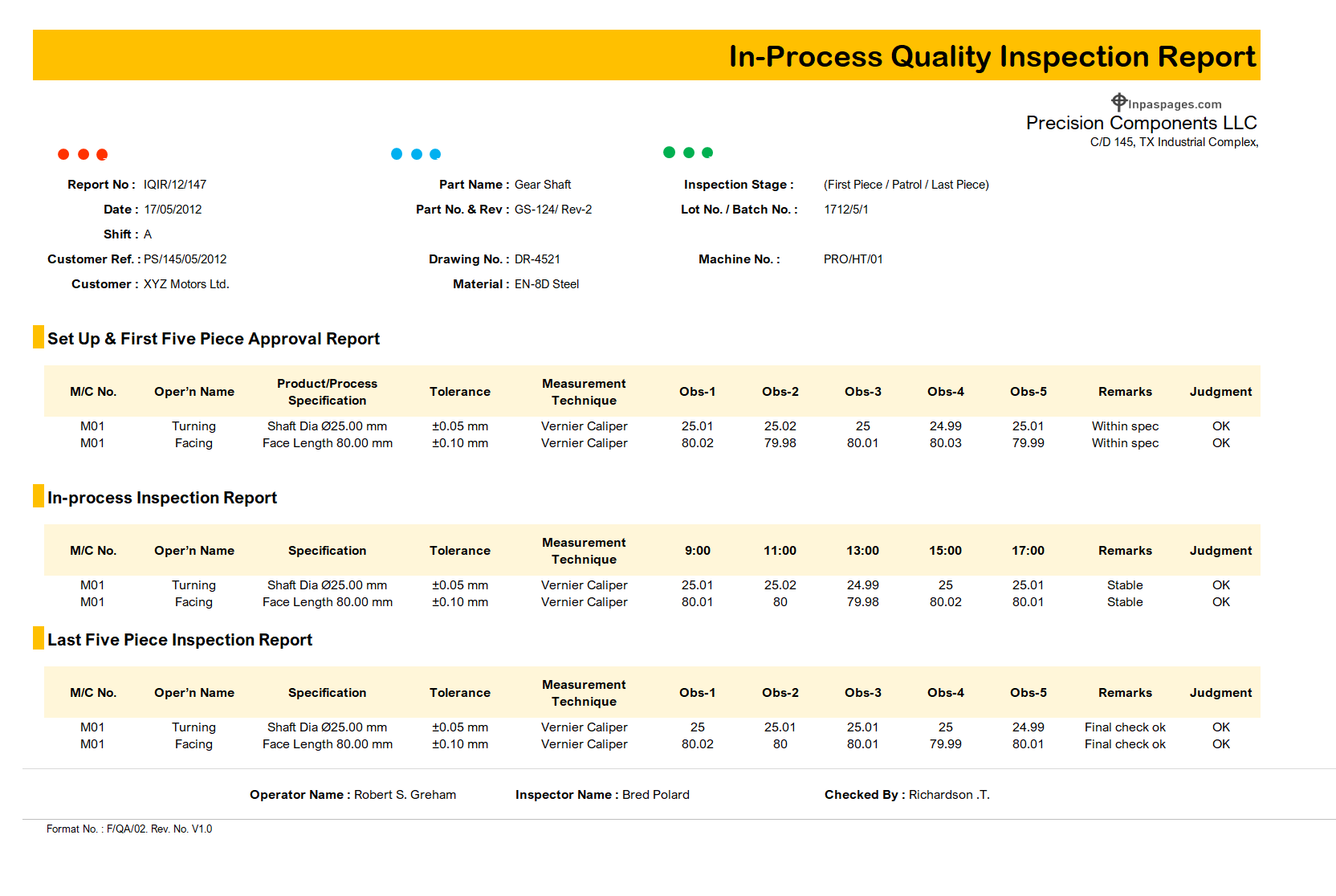Select the Obs-1 header in the Set Up table
The image size is (1336, 896).
[697, 392]
